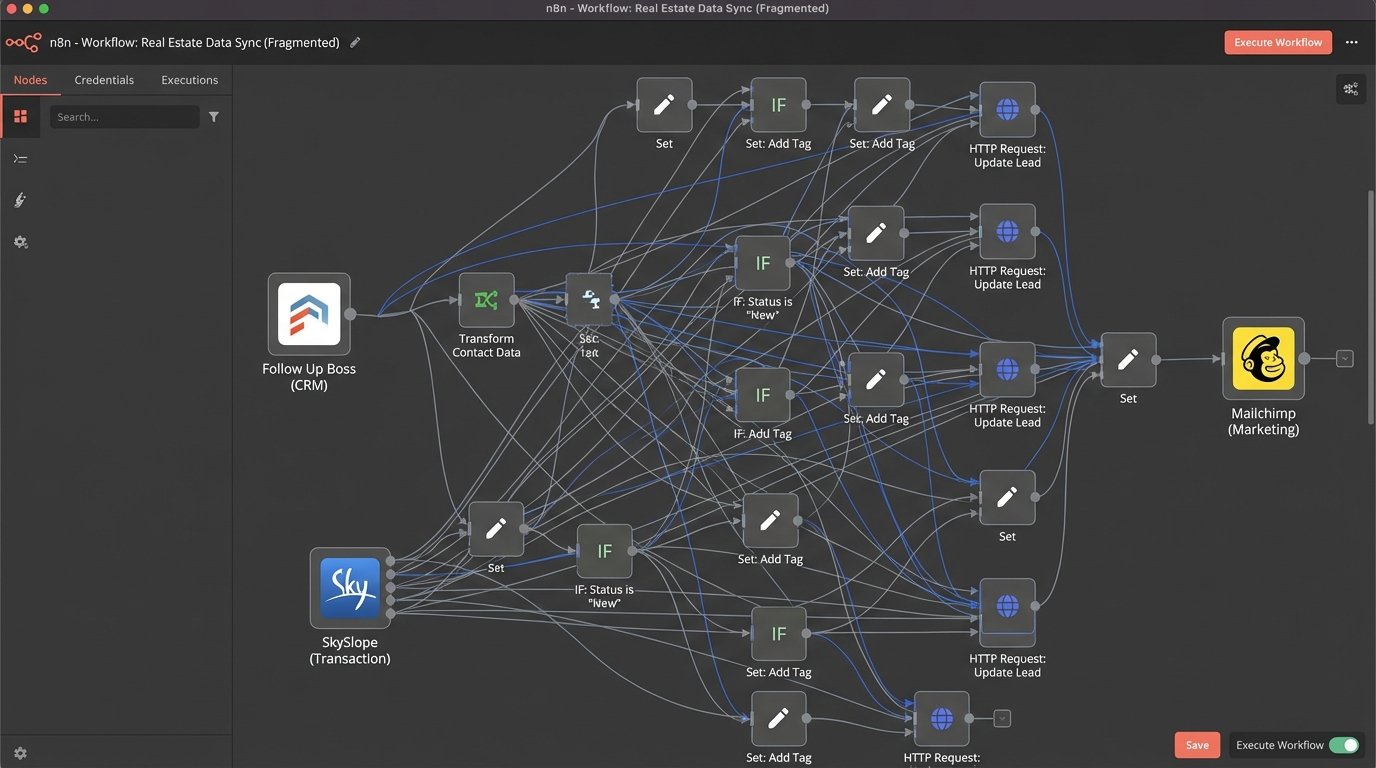Open the three-dot workflow menu
The height and width of the screenshot is (768, 1376).
click(x=1352, y=42)
